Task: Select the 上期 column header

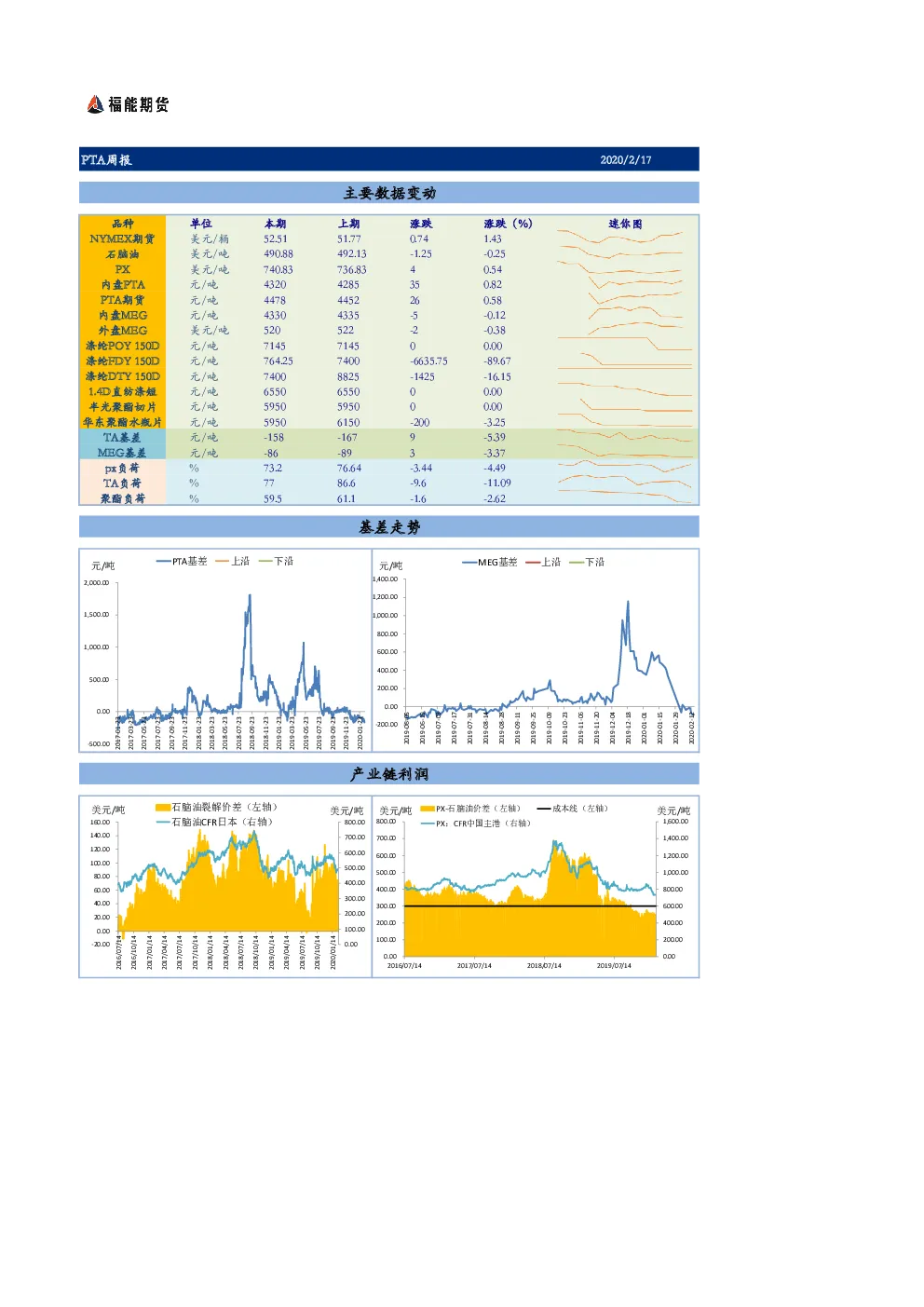Action: point(349,224)
